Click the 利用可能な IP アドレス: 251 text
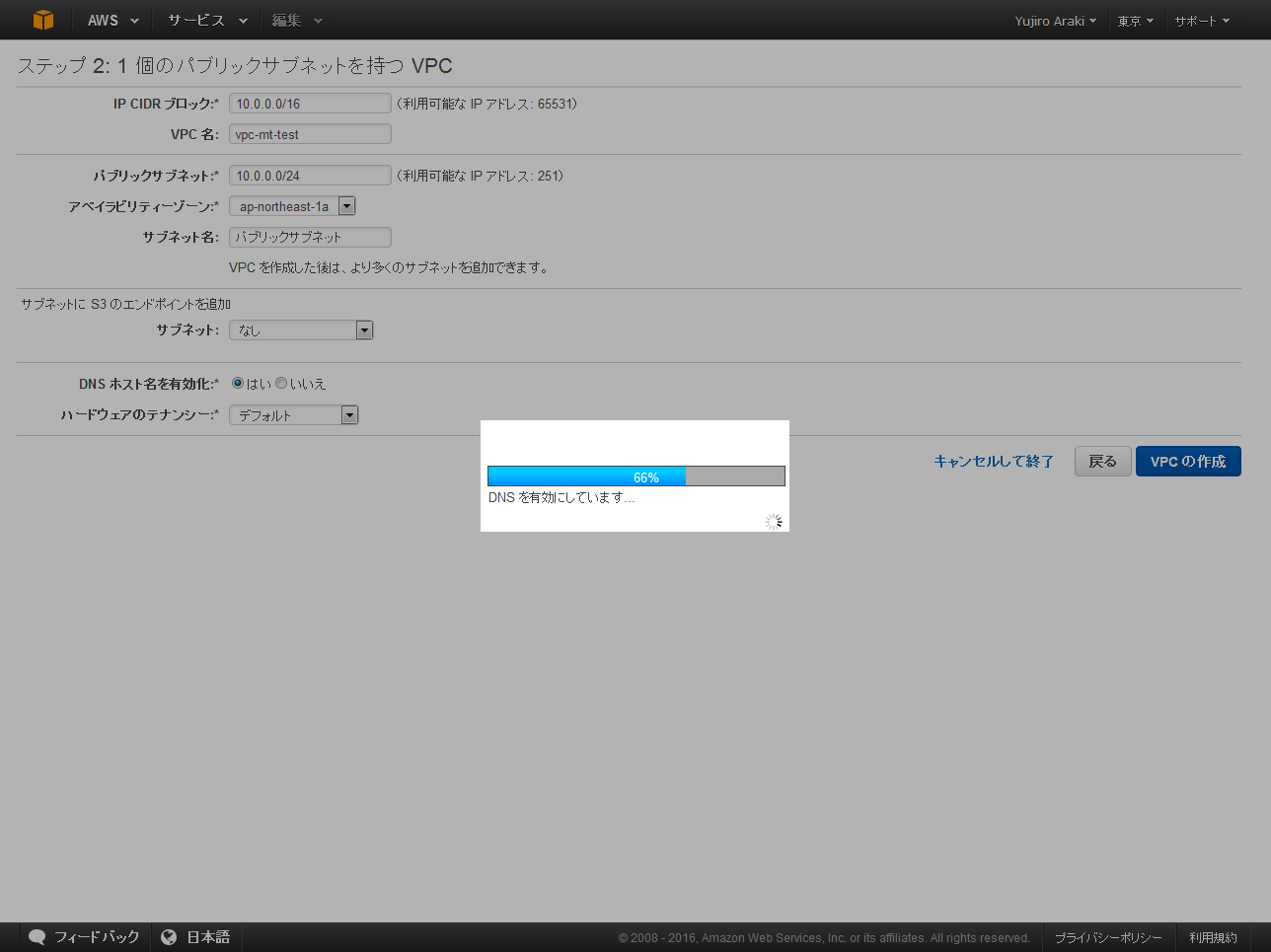 click(481, 176)
